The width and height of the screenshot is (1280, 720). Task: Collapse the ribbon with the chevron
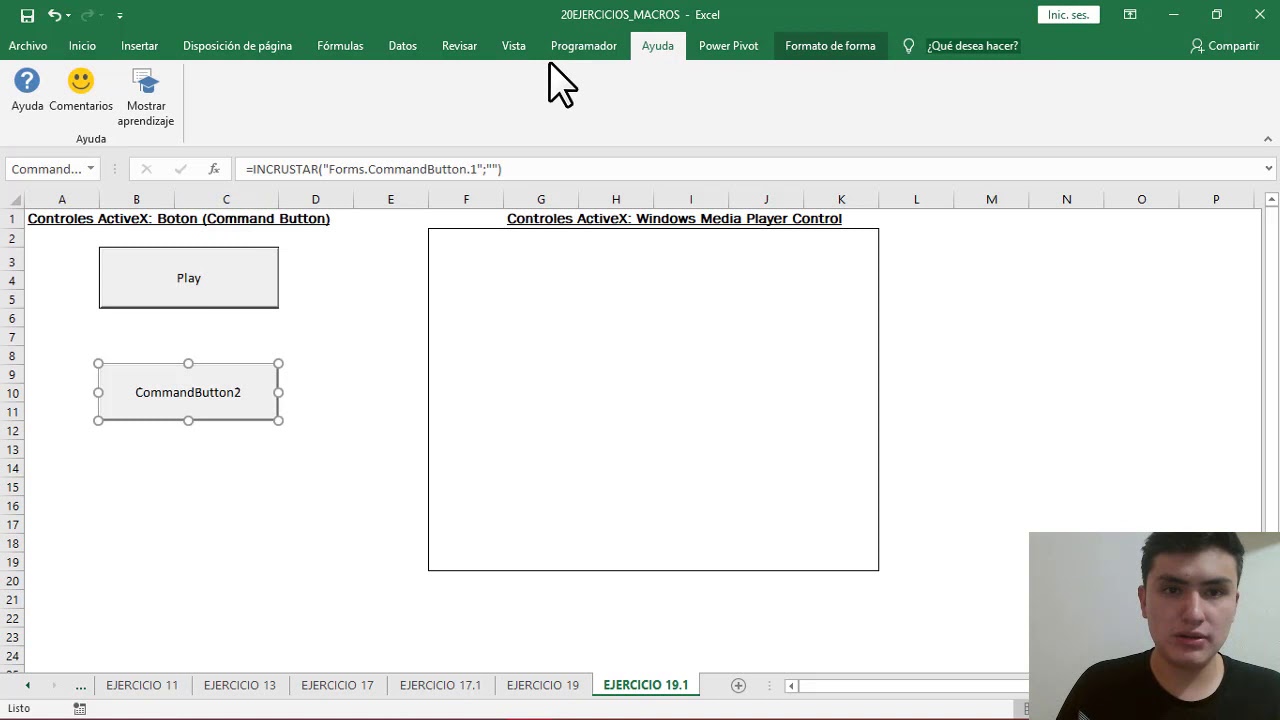[1267, 139]
